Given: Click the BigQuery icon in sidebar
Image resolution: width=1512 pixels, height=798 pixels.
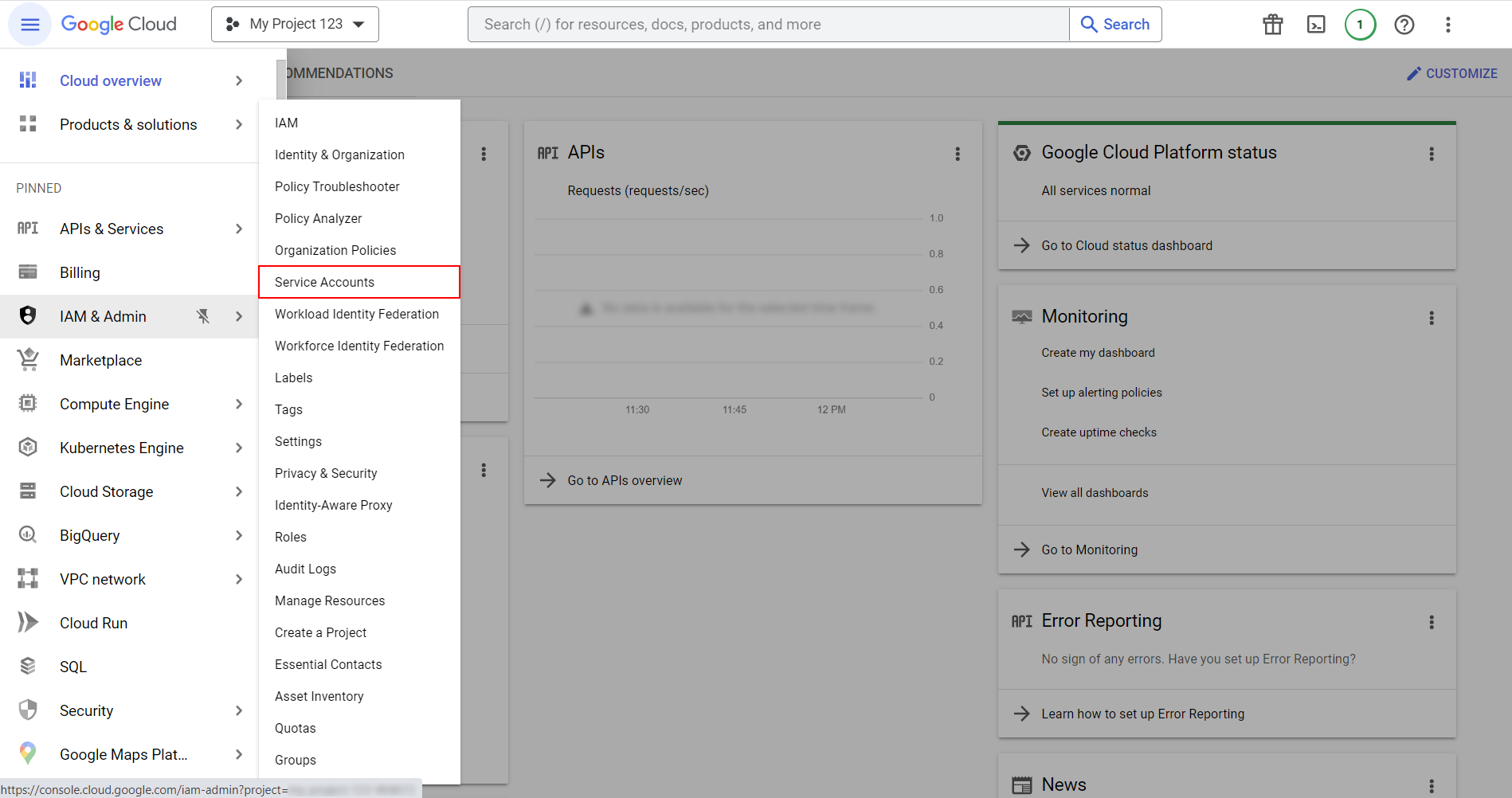Looking at the screenshot, I should pos(28,535).
